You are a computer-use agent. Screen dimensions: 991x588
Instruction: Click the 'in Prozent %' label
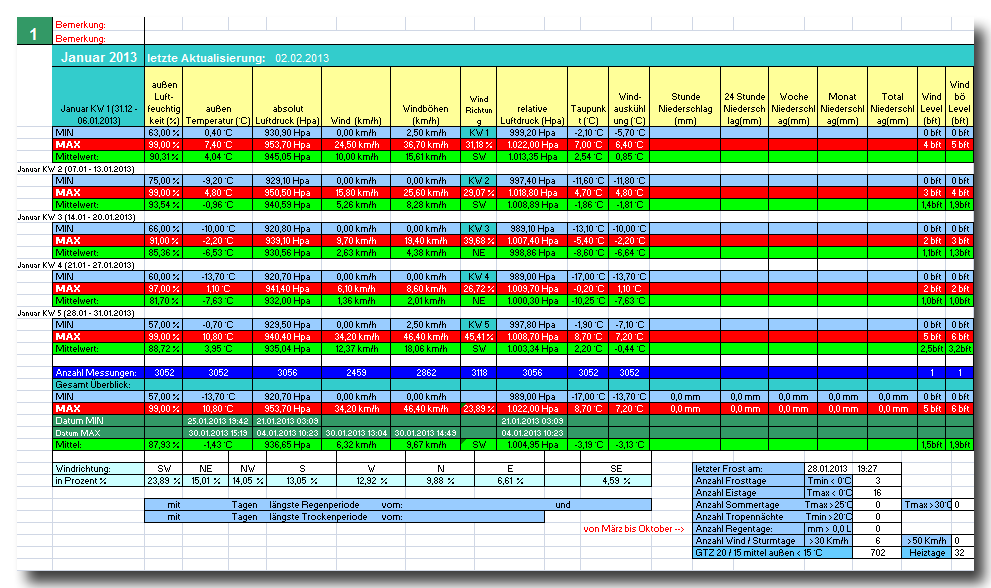pos(99,481)
